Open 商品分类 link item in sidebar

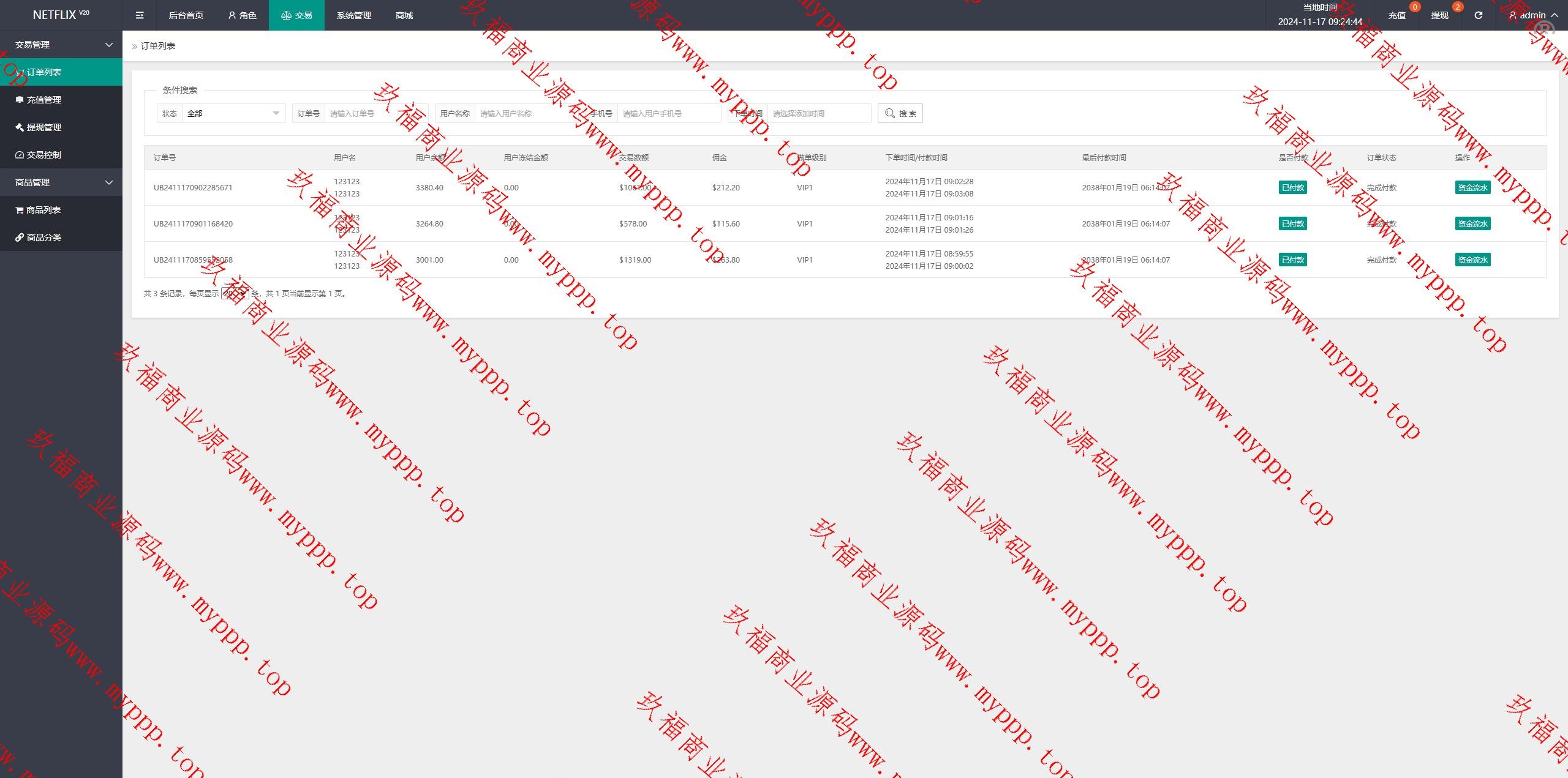(x=44, y=238)
